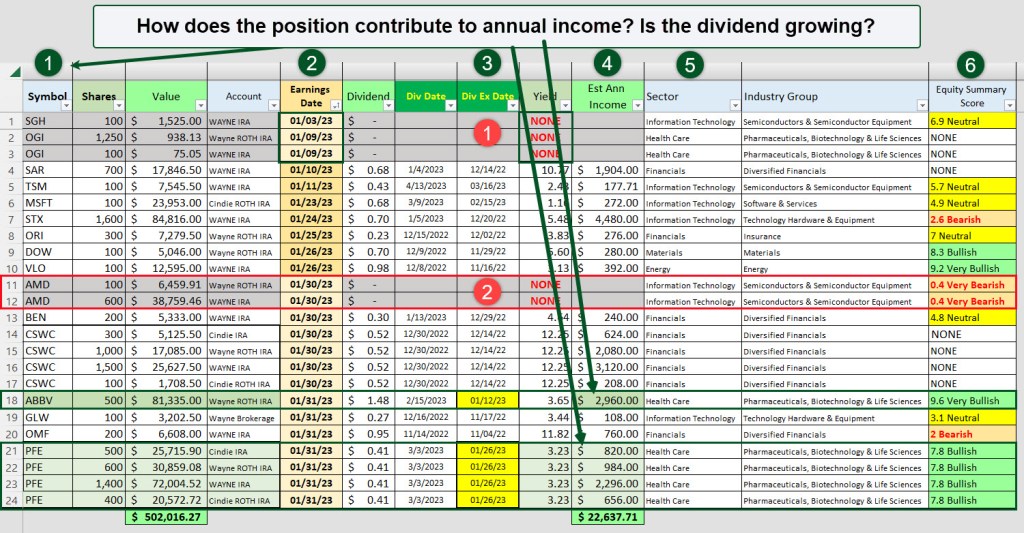Select the Div Ex Date column header
The height and width of the screenshot is (533, 1024).
(x=483, y=96)
